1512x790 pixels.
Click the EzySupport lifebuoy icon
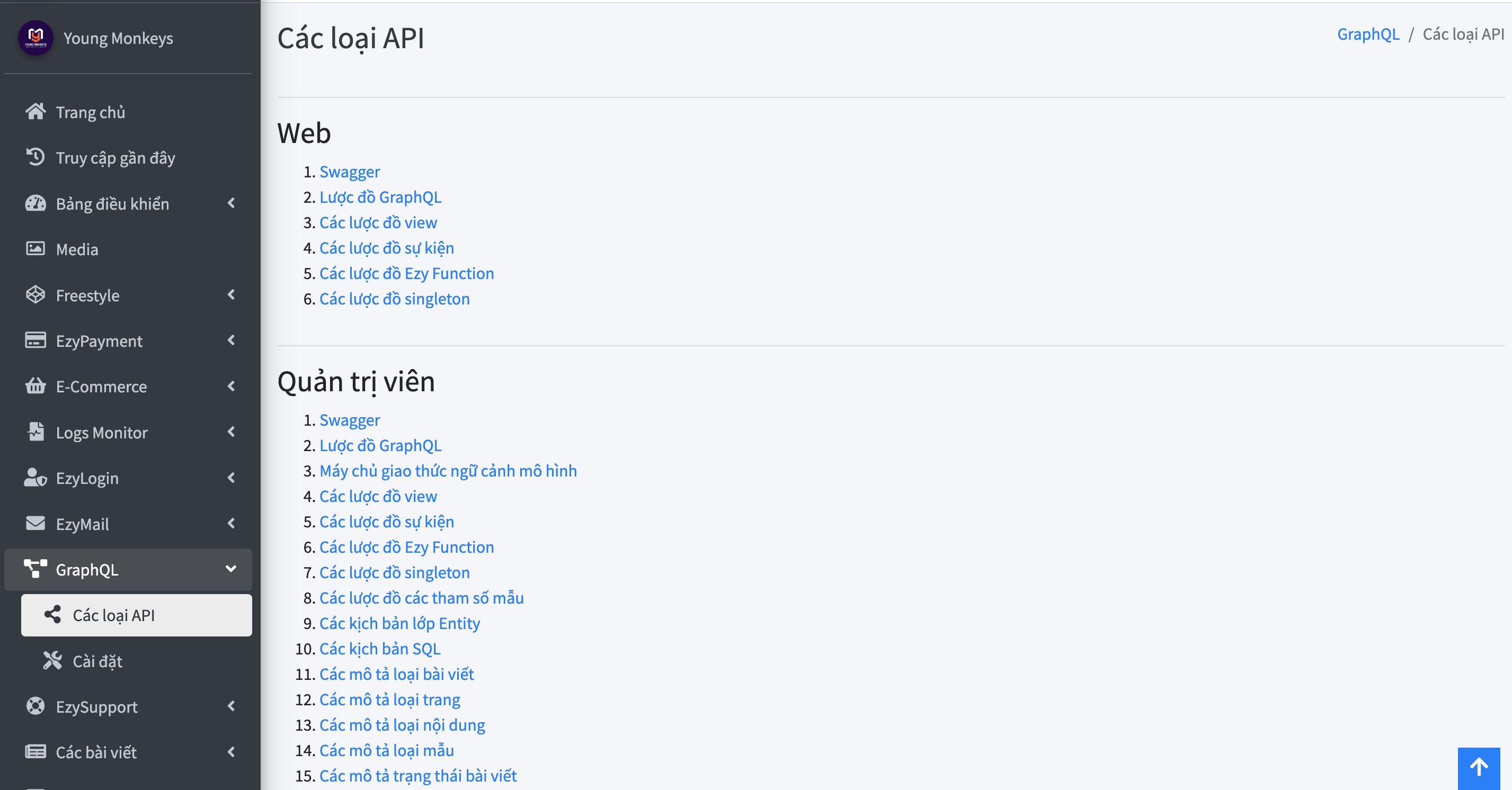tap(35, 706)
